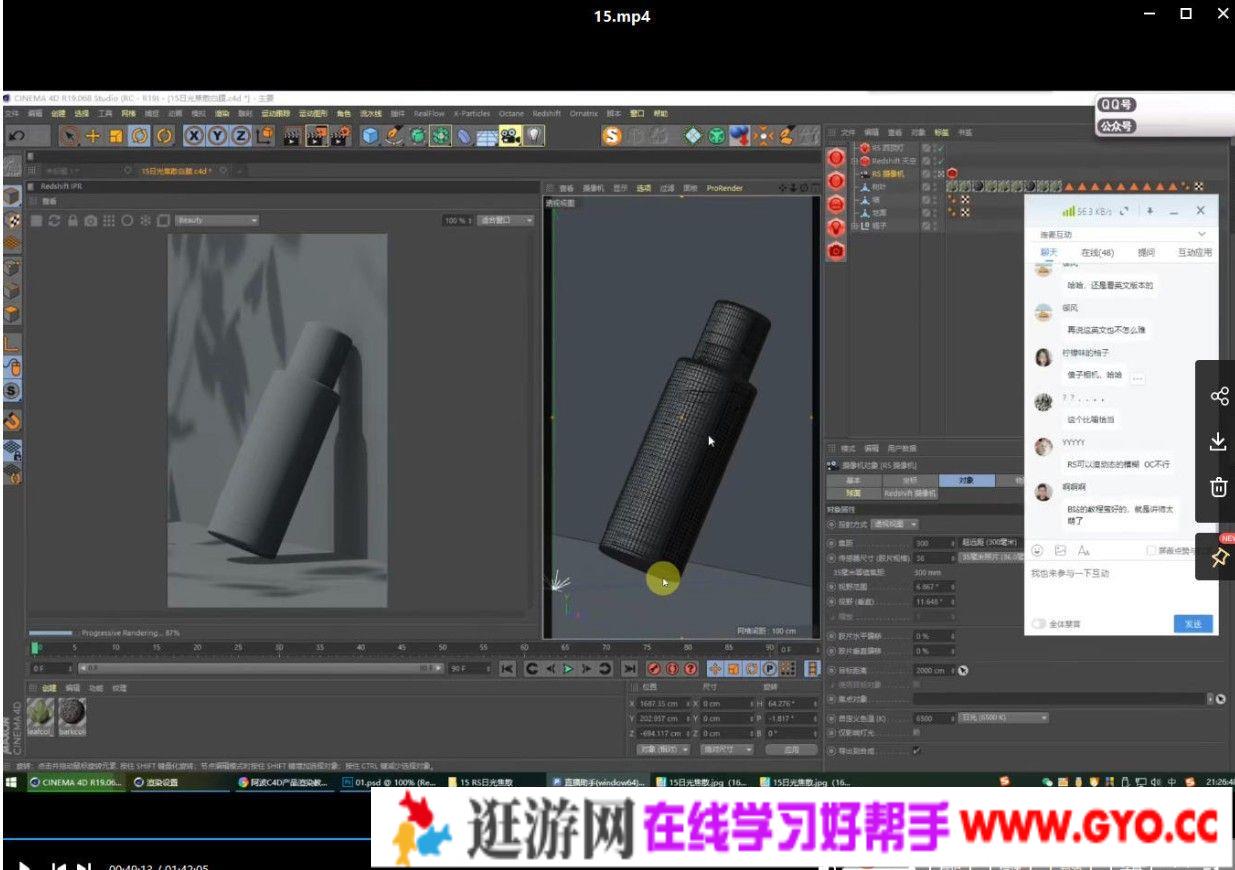
Task: Enable the 导出到合成 checkbox
Action: point(917,750)
